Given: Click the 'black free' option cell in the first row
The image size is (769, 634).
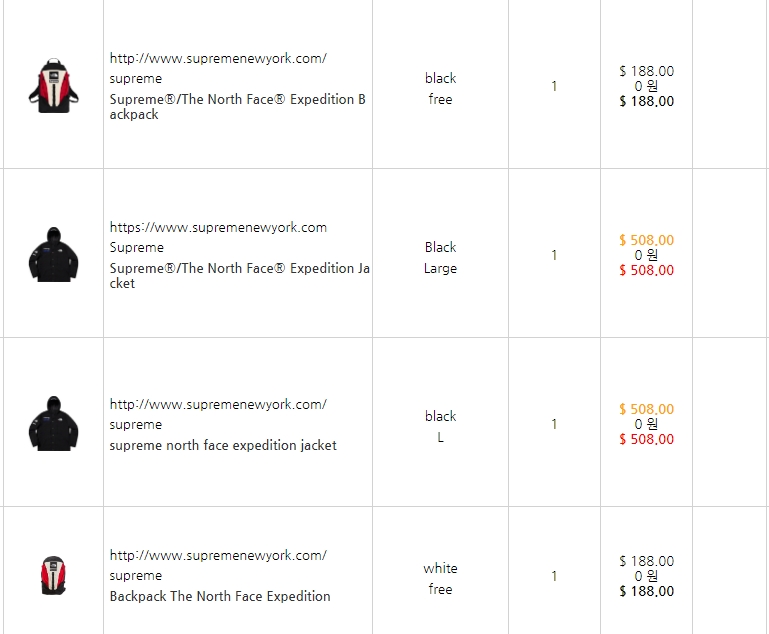Looking at the screenshot, I should 440,89.
